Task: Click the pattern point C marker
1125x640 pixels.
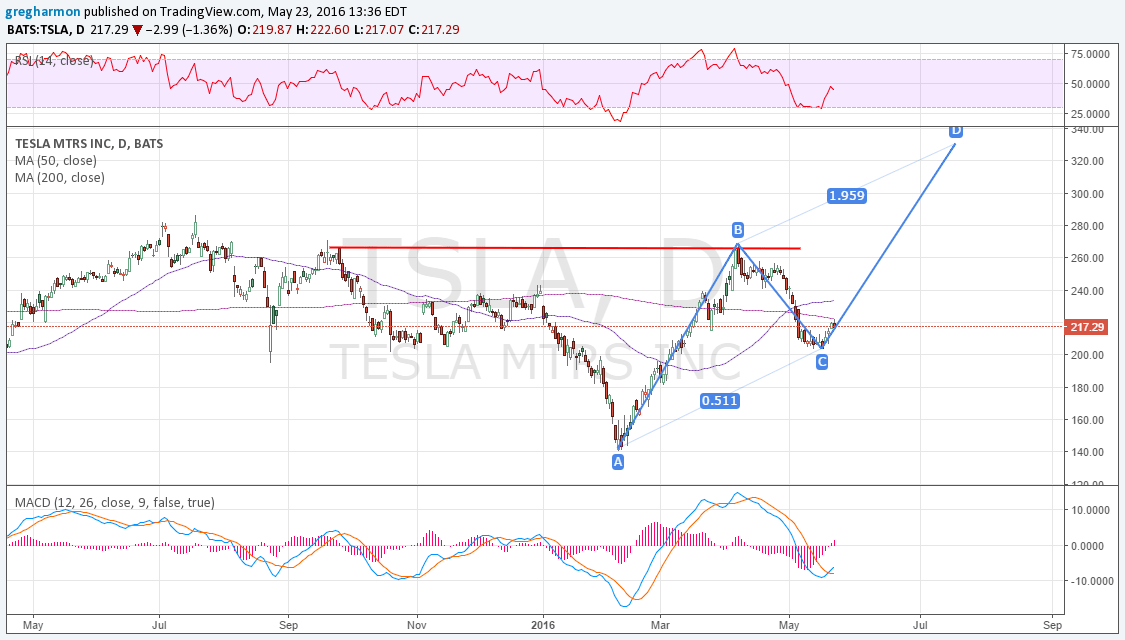Action: point(822,362)
